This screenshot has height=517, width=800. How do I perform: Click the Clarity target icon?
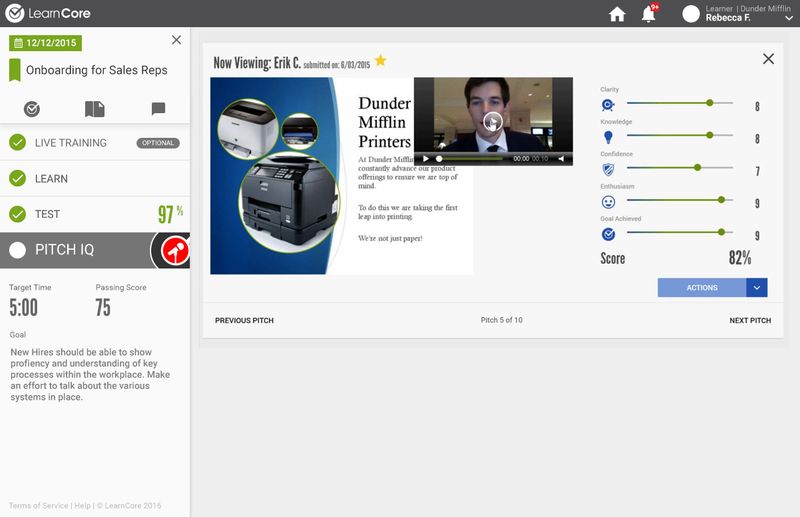pyautogui.click(x=608, y=105)
